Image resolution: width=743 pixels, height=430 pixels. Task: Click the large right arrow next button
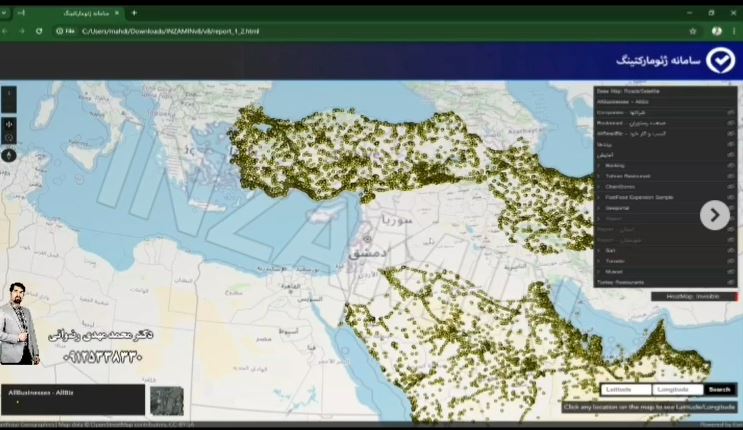714,215
